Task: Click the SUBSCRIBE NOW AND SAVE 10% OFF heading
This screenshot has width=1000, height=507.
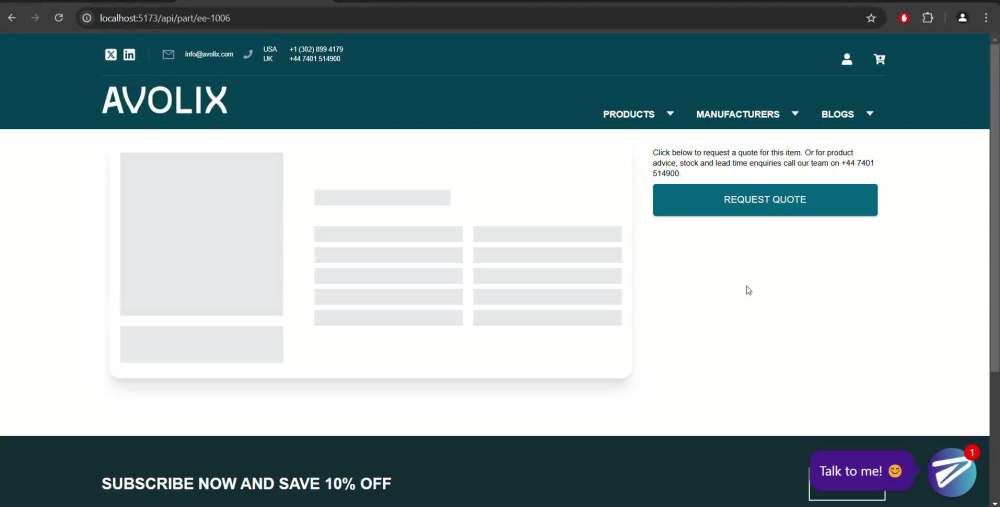Action: pos(246,483)
